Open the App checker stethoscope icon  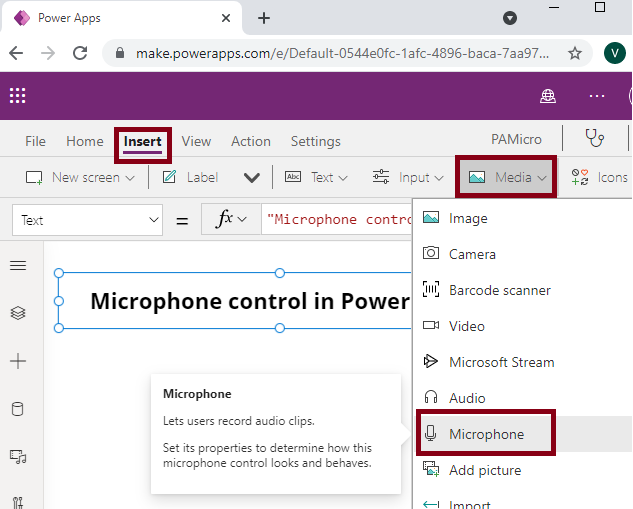[x=595, y=138]
